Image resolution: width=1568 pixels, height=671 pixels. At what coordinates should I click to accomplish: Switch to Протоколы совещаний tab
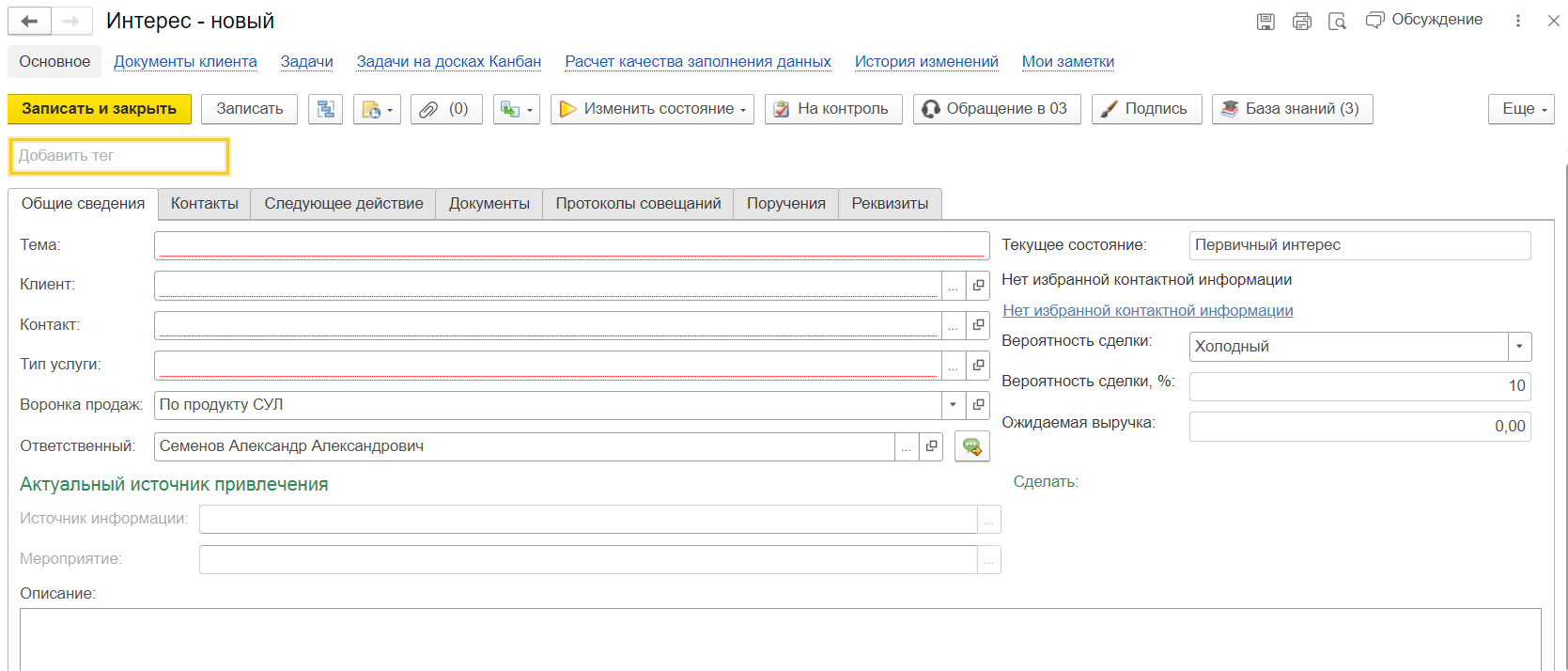639,204
